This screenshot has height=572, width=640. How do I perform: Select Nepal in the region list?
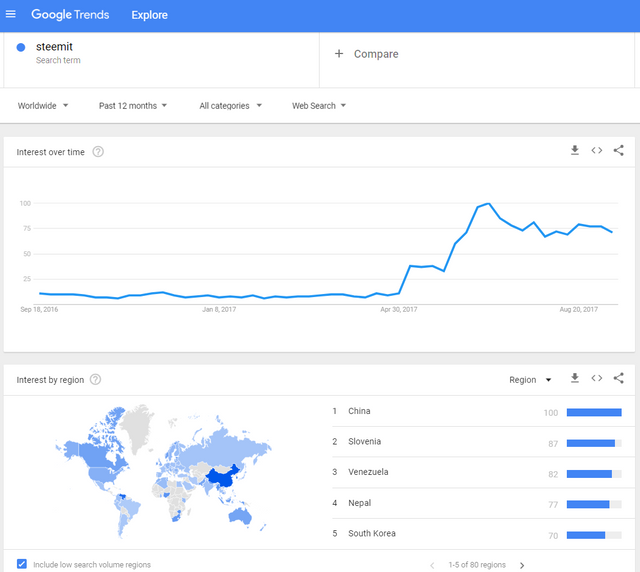pyautogui.click(x=483, y=503)
